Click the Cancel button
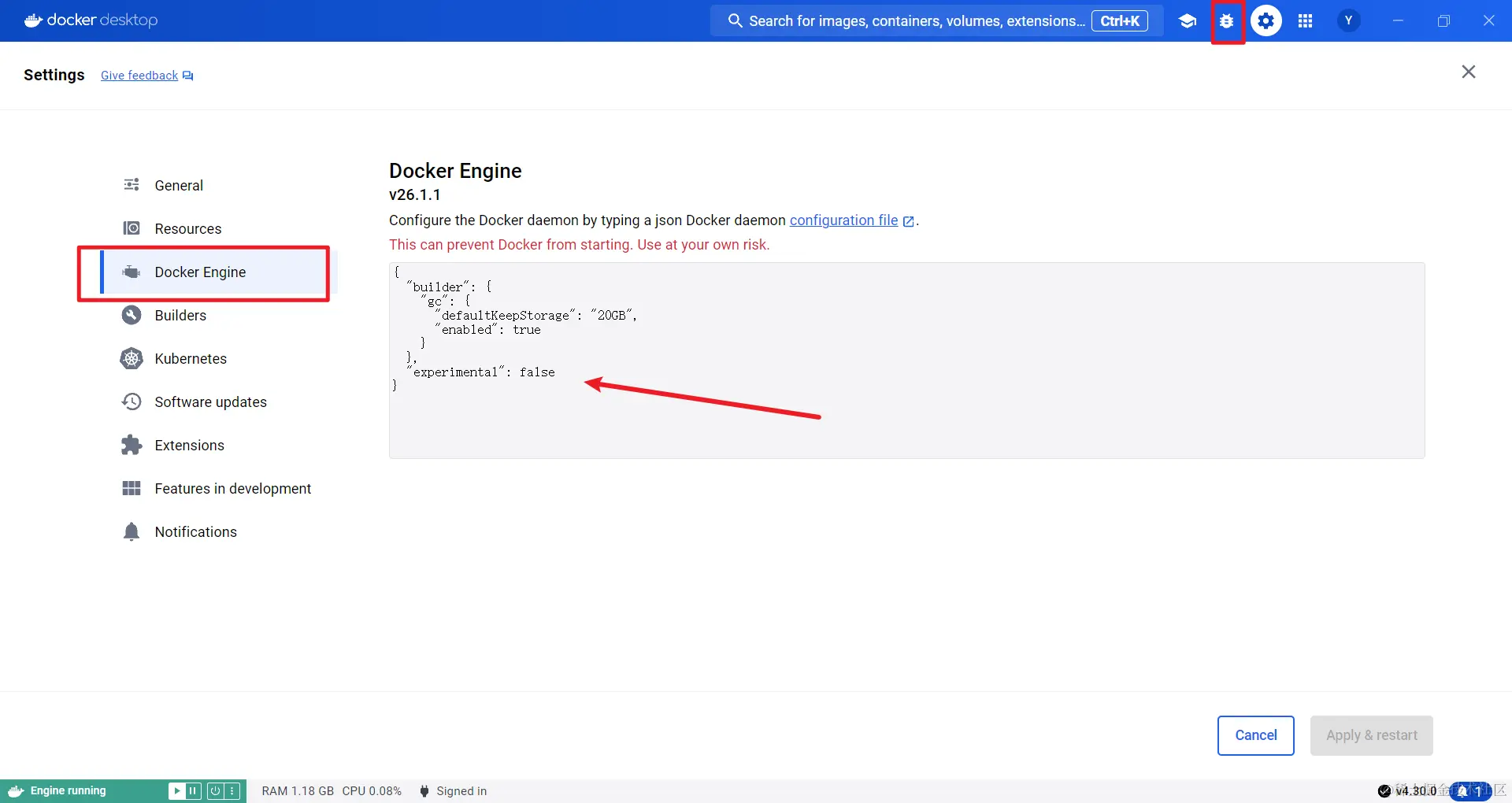 [x=1255, y=735]
